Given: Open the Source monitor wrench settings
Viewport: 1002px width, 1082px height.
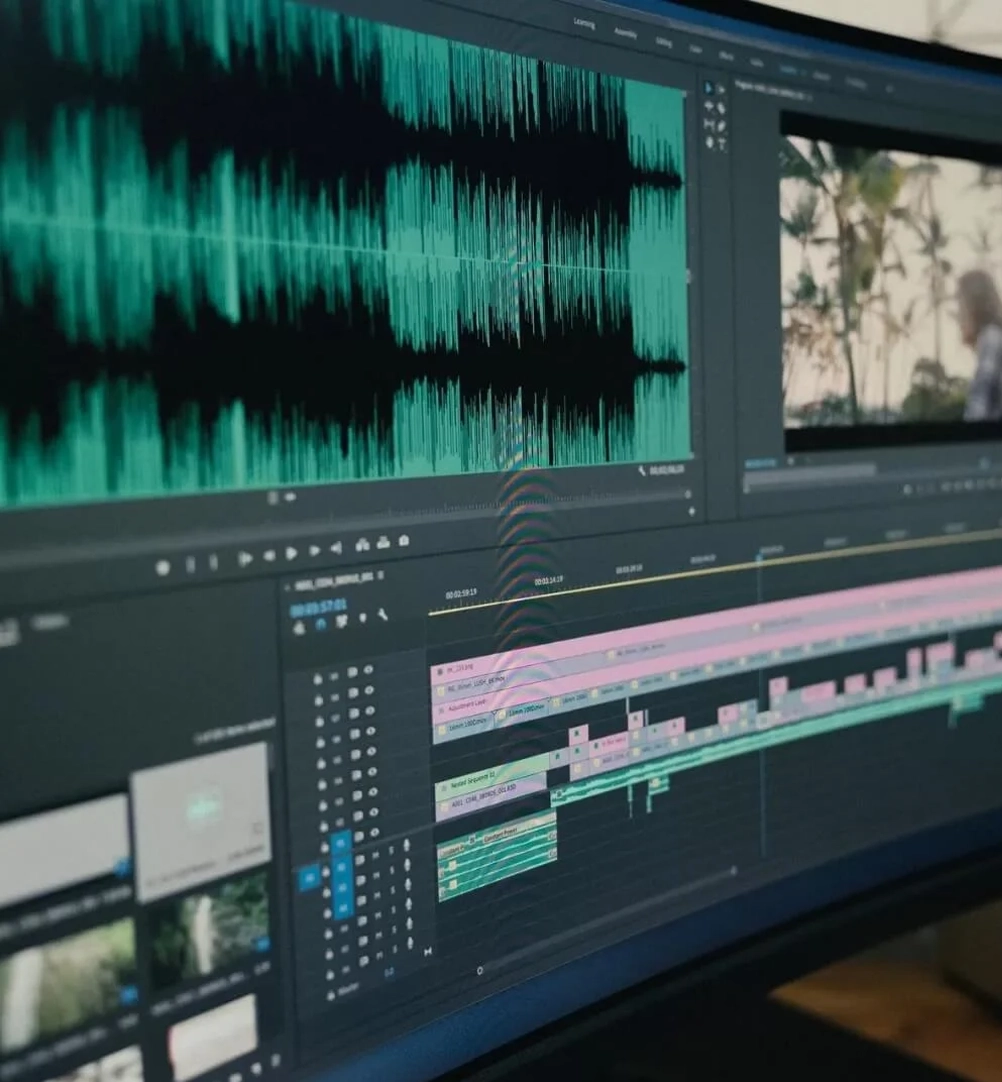Looking at the screenshot, I should (x=642, y=471).
